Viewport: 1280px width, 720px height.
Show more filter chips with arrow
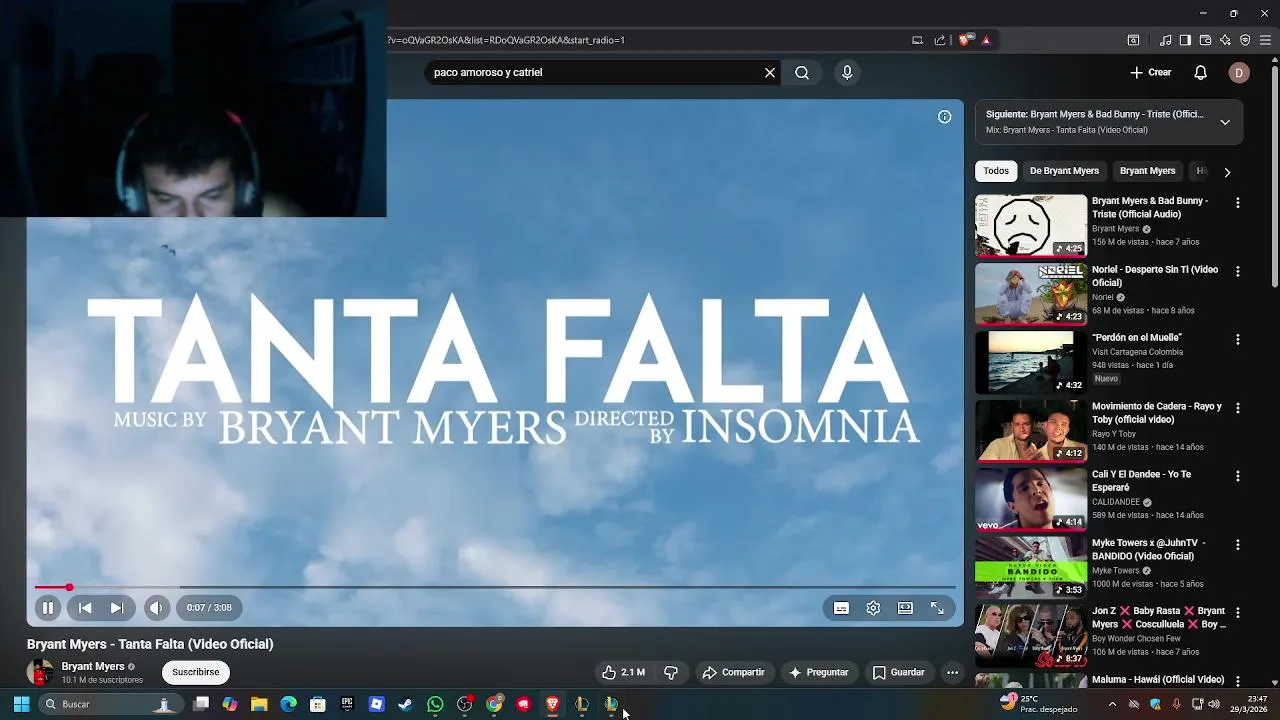pos(1227,172)
